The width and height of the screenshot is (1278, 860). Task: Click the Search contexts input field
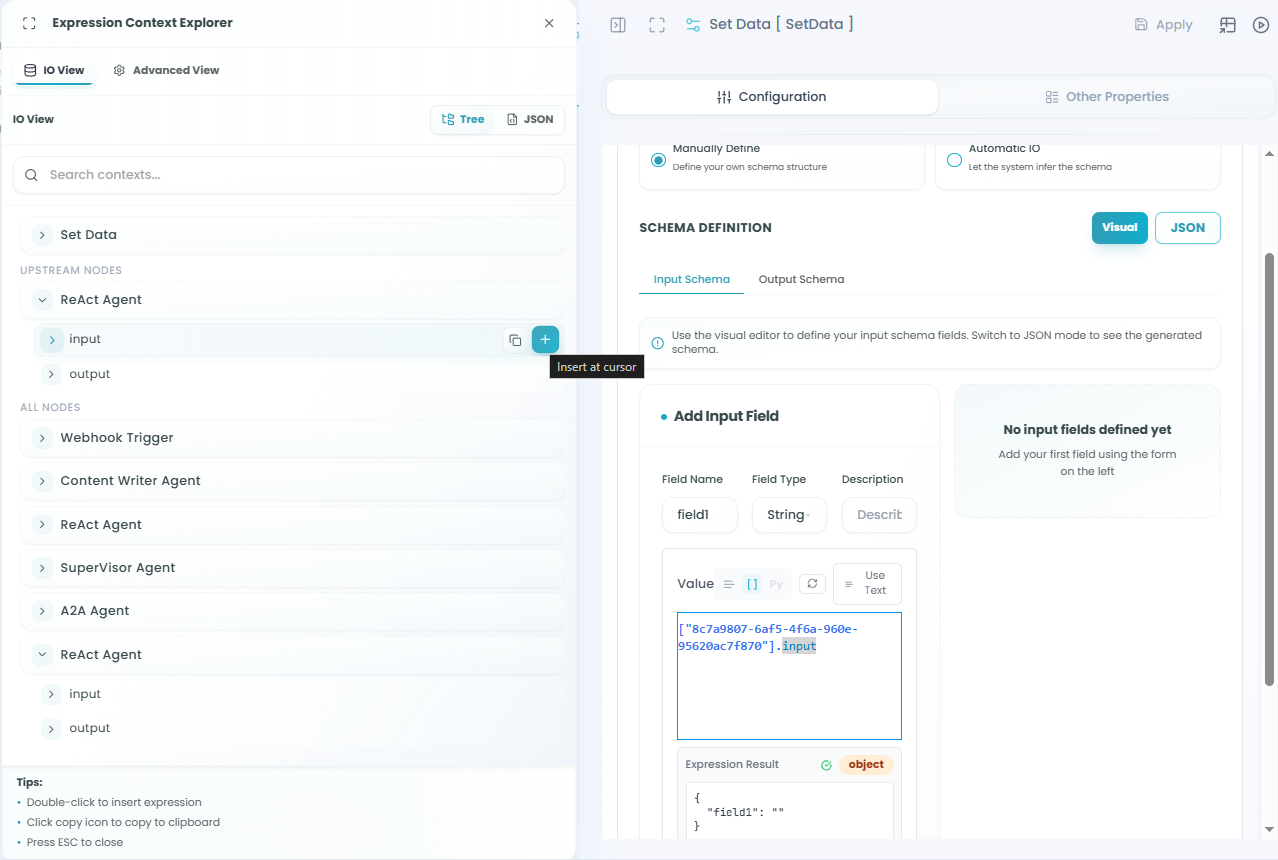point(289,175)
